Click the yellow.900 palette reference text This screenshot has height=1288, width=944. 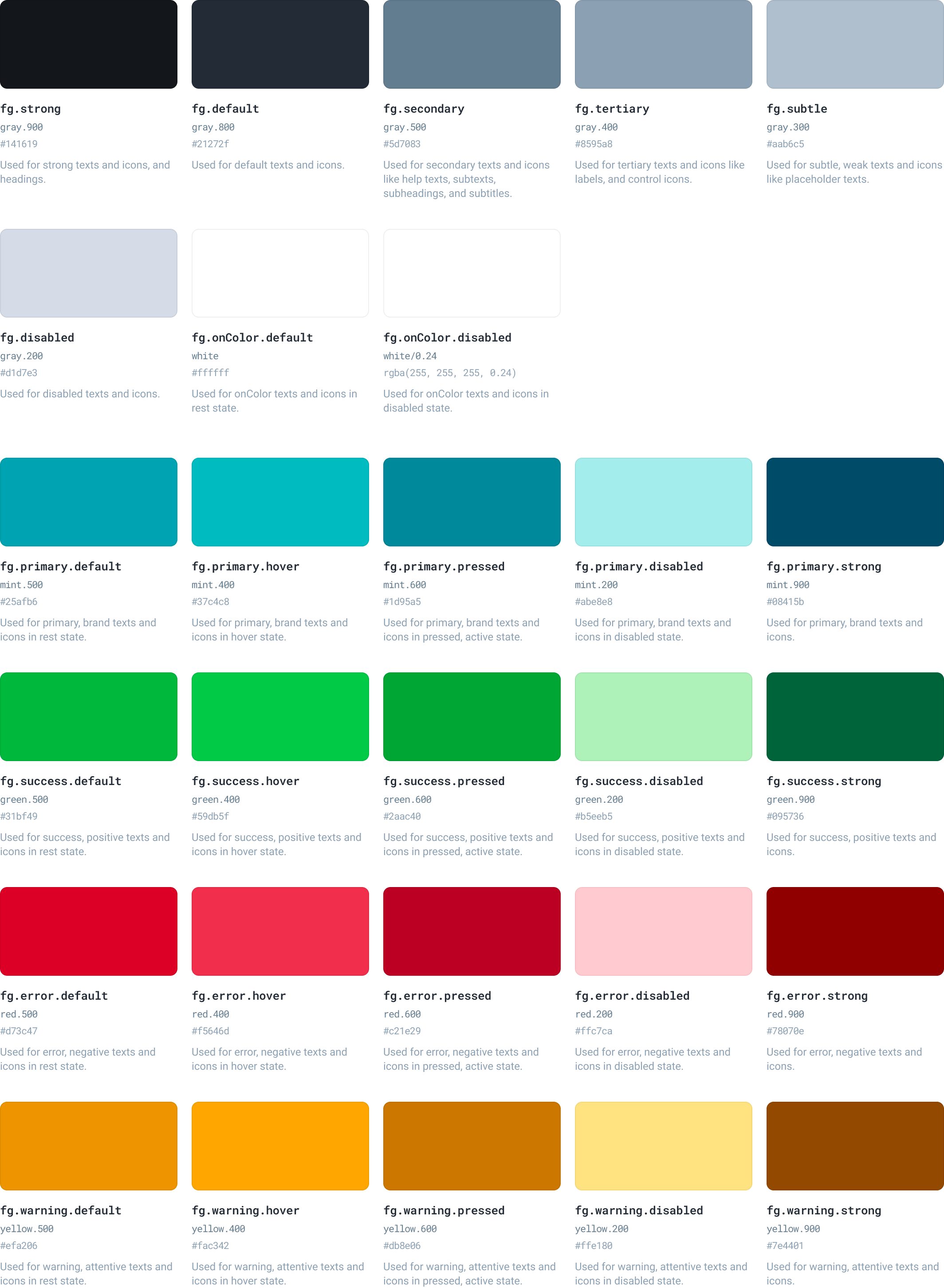[x=793, y=1229]
